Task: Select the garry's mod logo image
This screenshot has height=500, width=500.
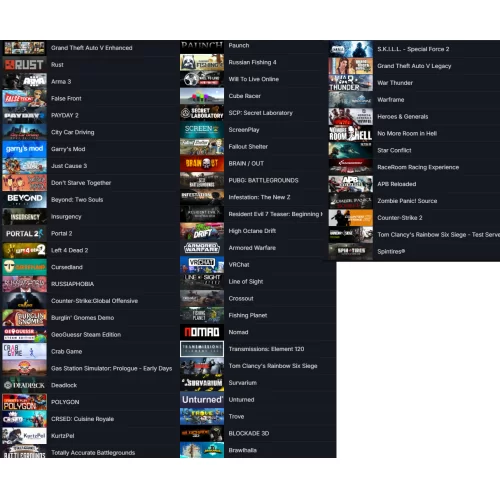Action: [24, 149]
